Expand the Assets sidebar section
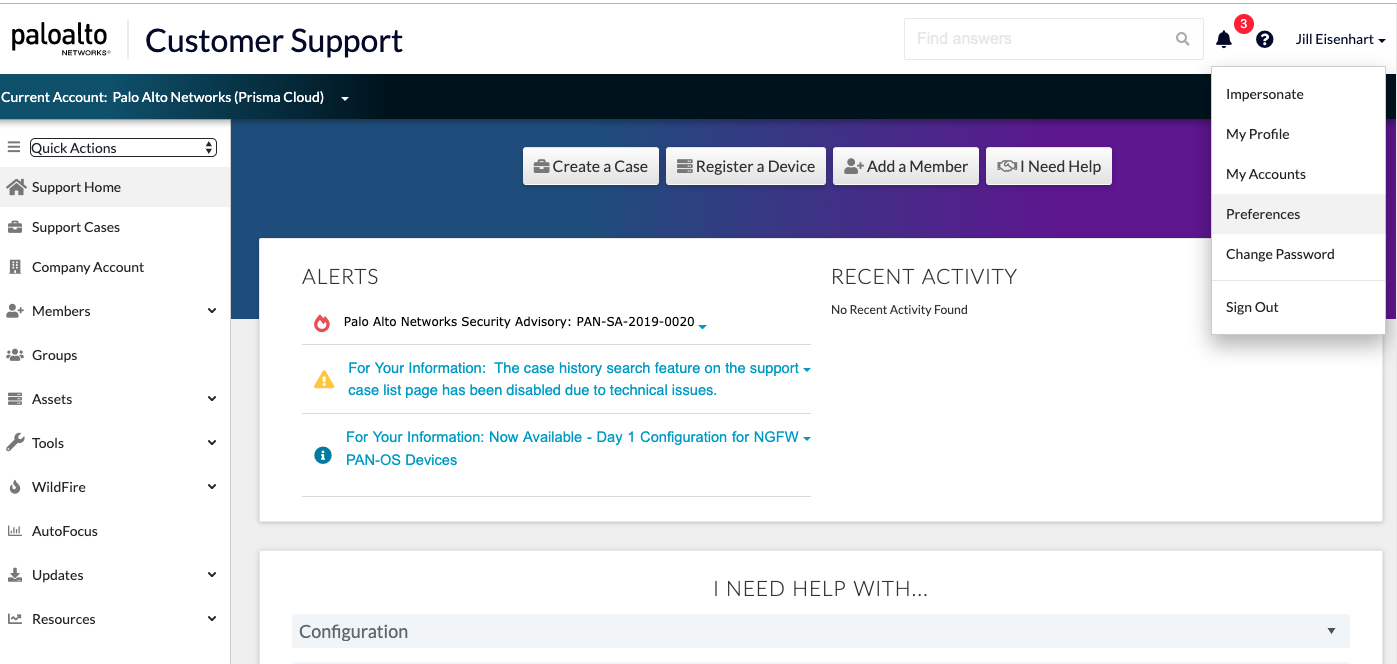Image resolution: width=1397 pixels, height=664 pixels. coord(211,398)
